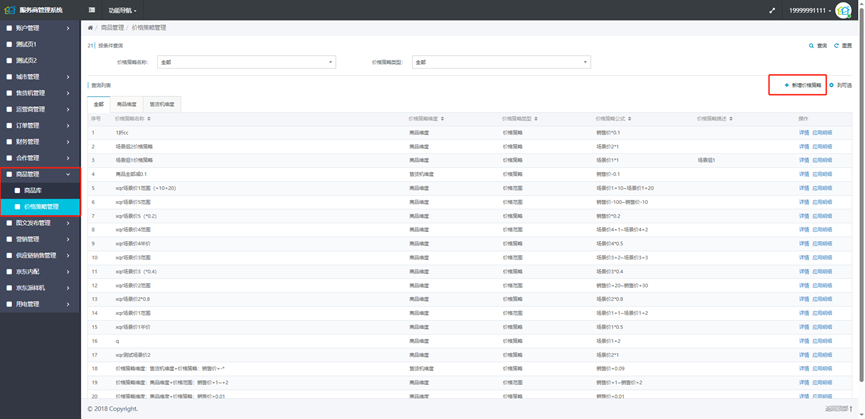Screen dimensions: 865x419
Task: Open the 价格策略类型 filter dropdown
Action: click(501, 62)
